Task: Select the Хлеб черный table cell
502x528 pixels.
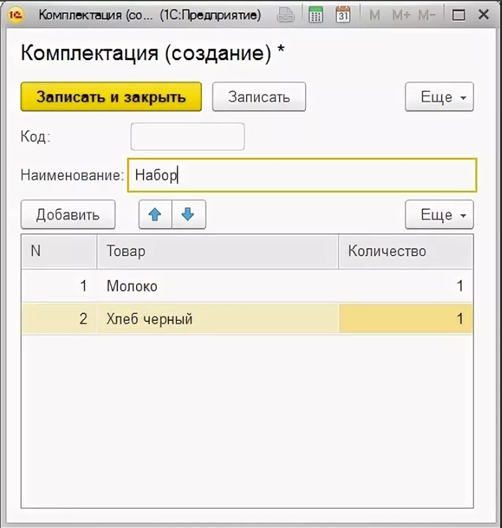Action: click(x=217, y=319)
